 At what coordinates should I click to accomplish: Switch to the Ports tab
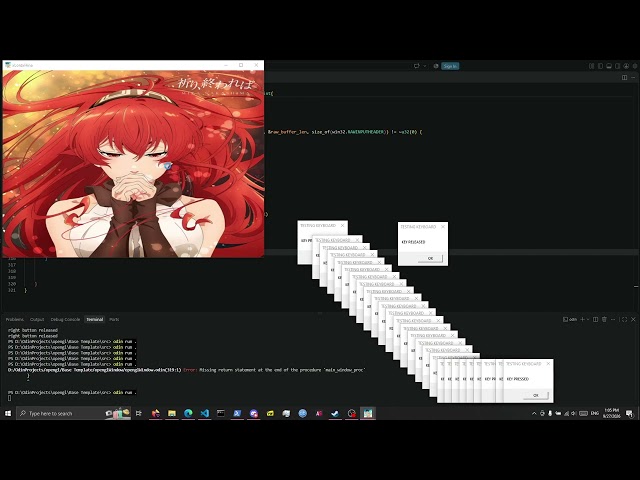pyautogui.click(x=114, y=320)
